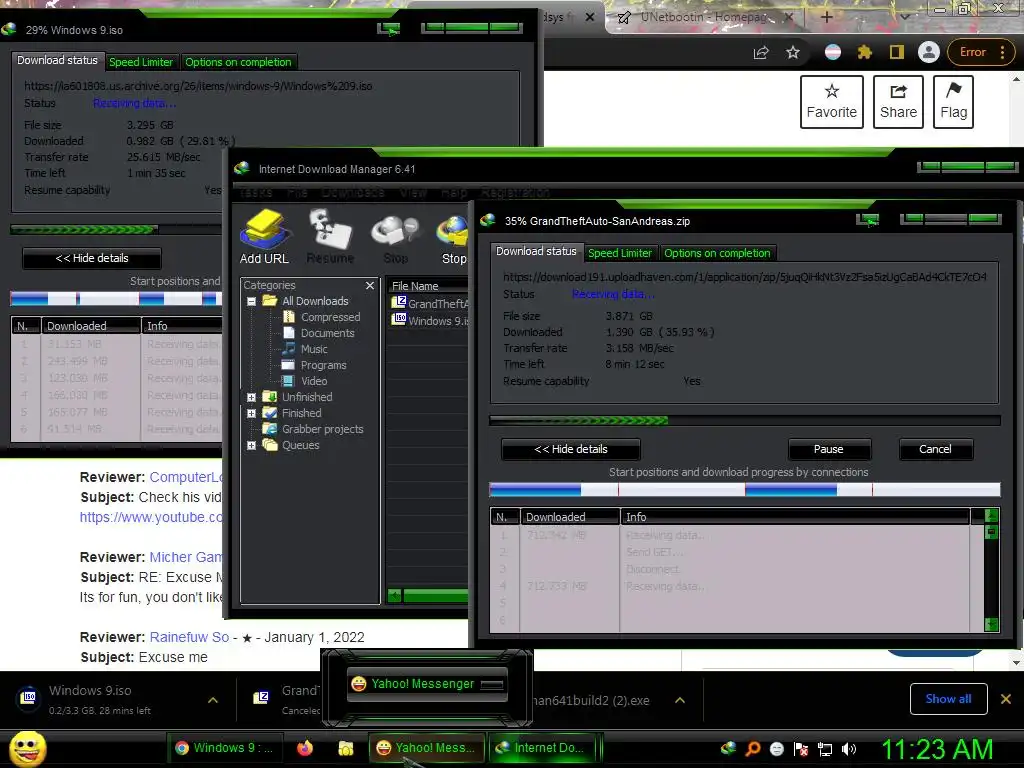This screenshot has width=1024, height=768.
Task: Open the YouTube link in the review
Action: point(152,517)
